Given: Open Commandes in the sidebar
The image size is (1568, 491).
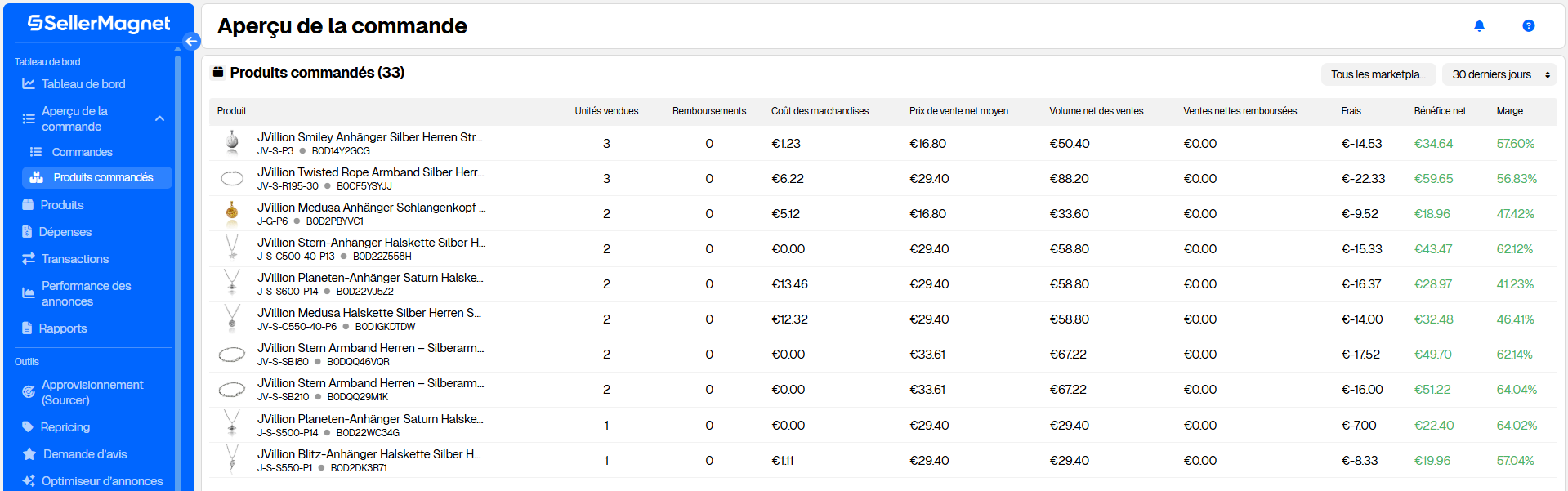Looking at the screenshot, I should pos(82,152).
